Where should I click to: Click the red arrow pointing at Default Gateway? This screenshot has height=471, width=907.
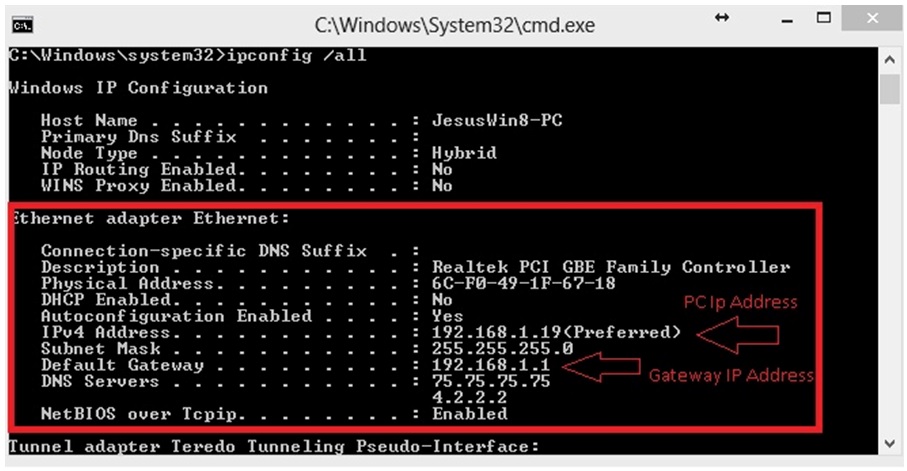tap(602, 367)
